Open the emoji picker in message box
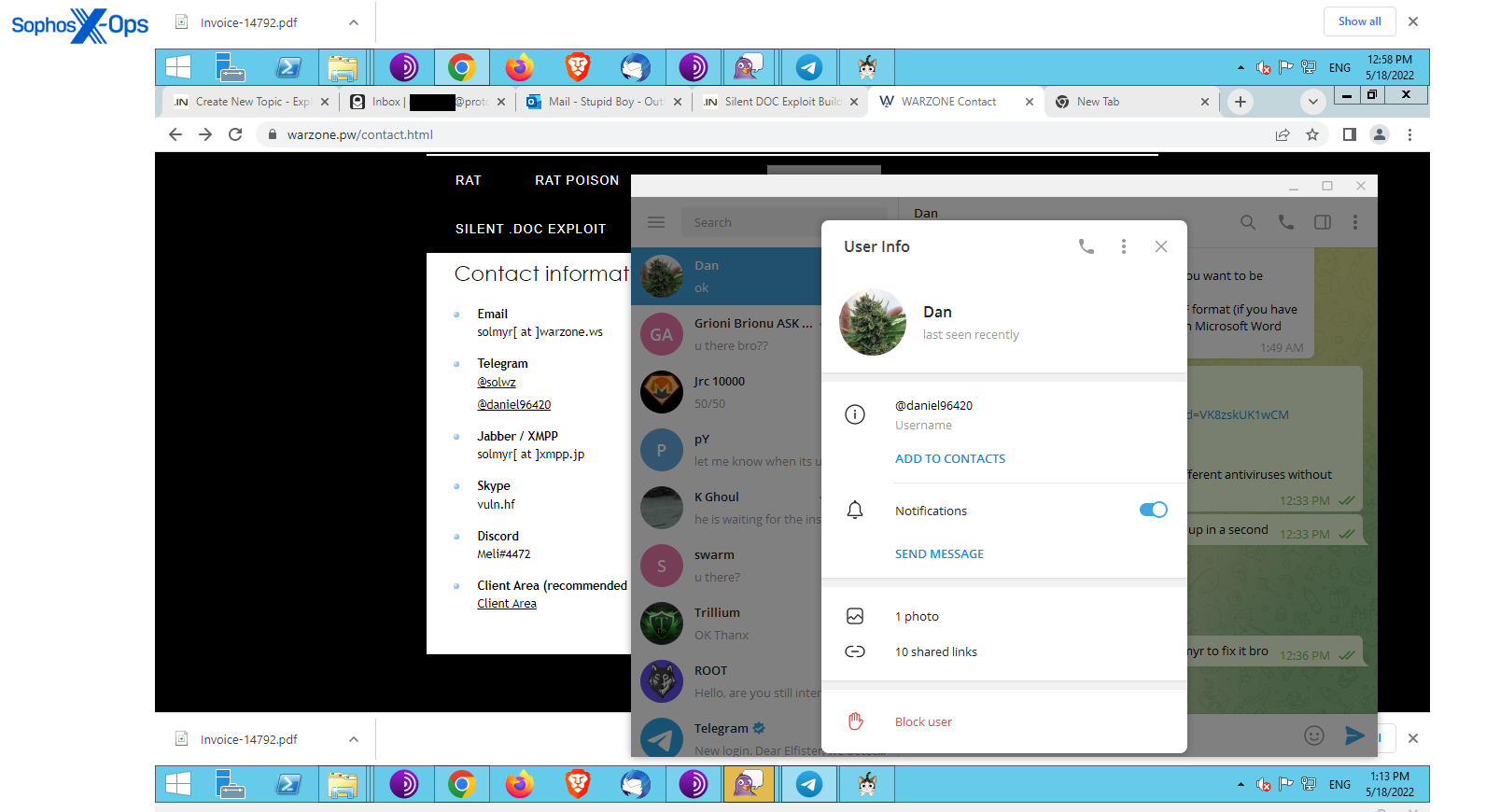This screenshot has width=1486, height=812. coord(1314,735)
